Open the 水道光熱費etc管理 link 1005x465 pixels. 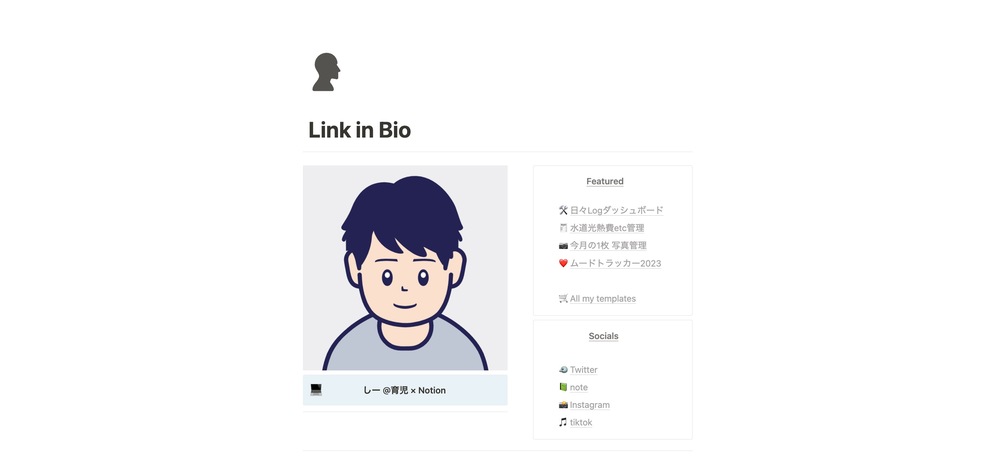tap(607, 228)
